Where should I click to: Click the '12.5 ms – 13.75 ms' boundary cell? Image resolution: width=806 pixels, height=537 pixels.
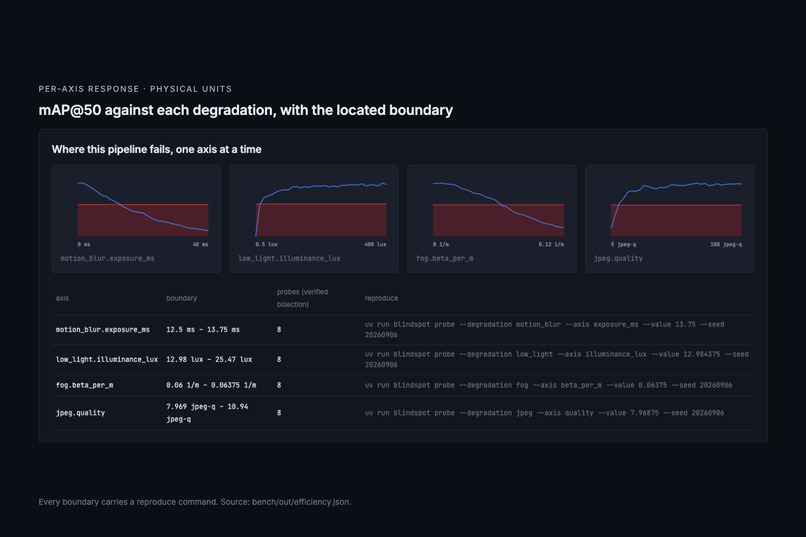tap(203, 329)
